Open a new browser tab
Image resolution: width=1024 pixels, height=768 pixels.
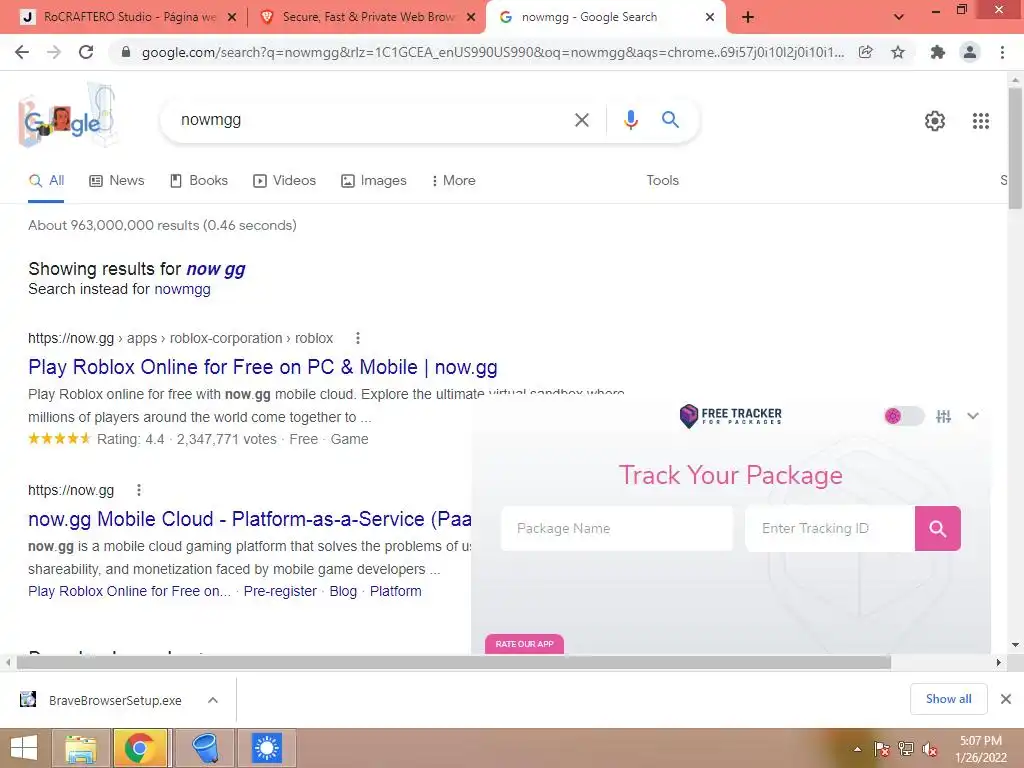pos(748,17)
